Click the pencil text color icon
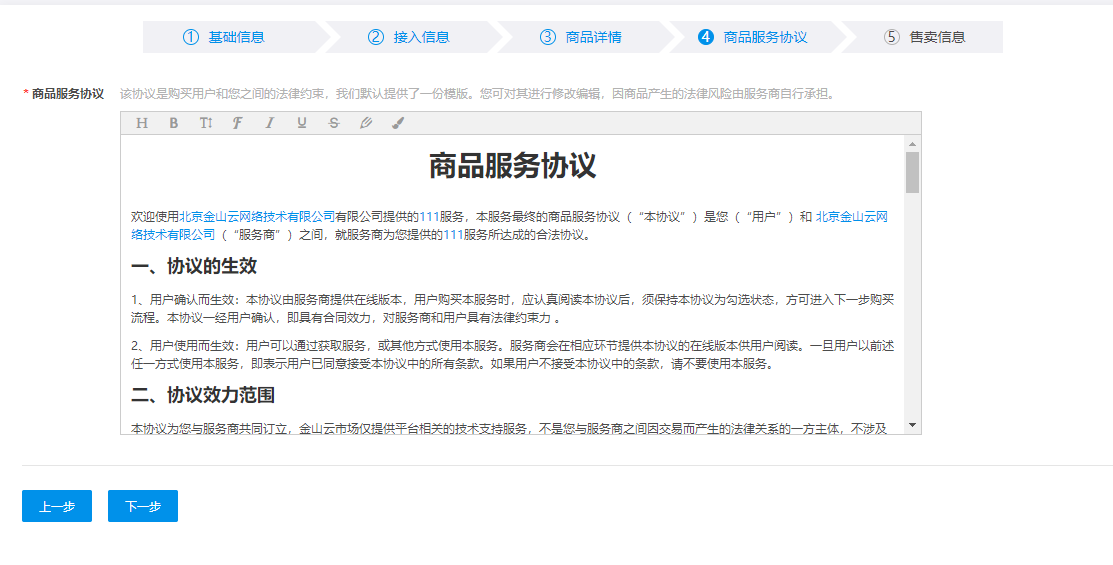Screen dimensions: 1113x565 [x=366, y=123]
